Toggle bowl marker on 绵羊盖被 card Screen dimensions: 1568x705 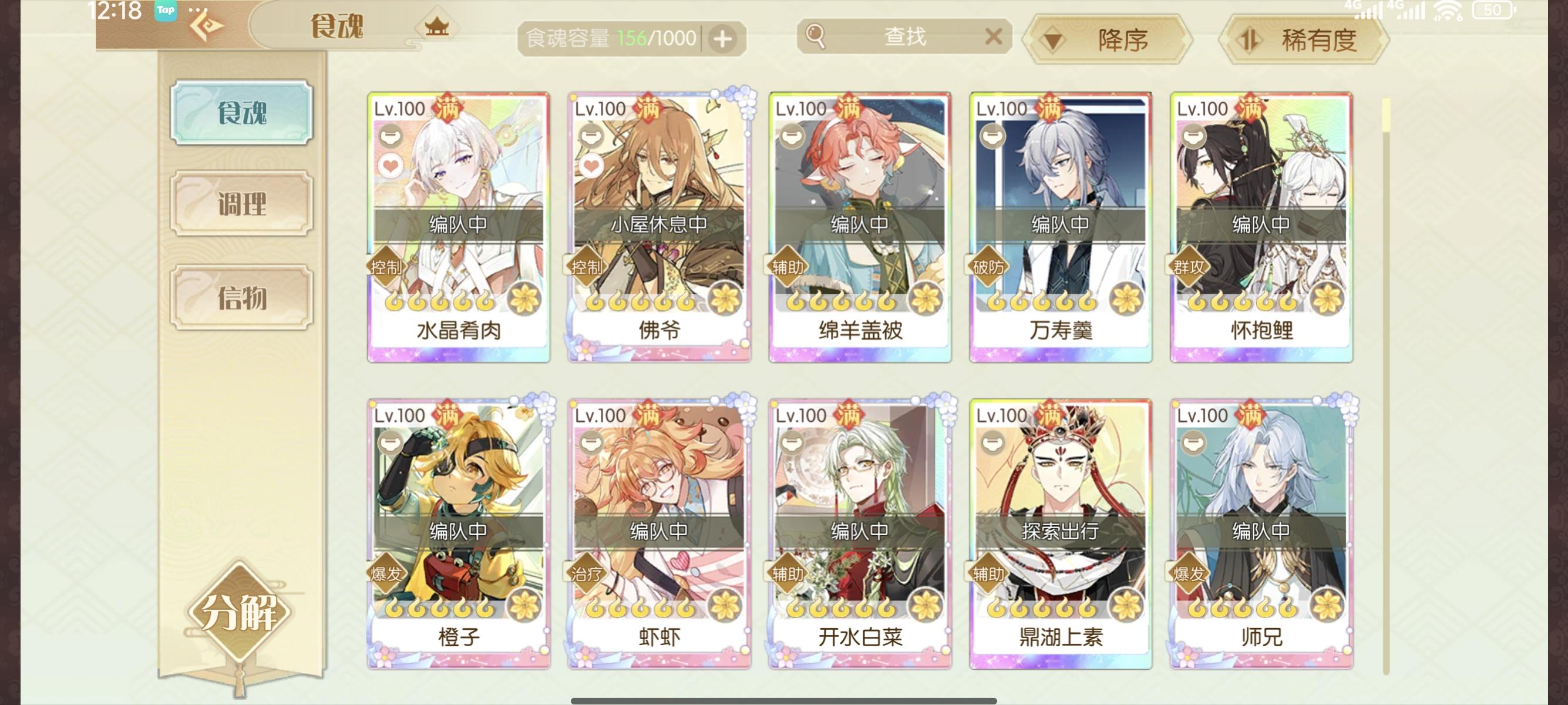[x=791, y=136]
